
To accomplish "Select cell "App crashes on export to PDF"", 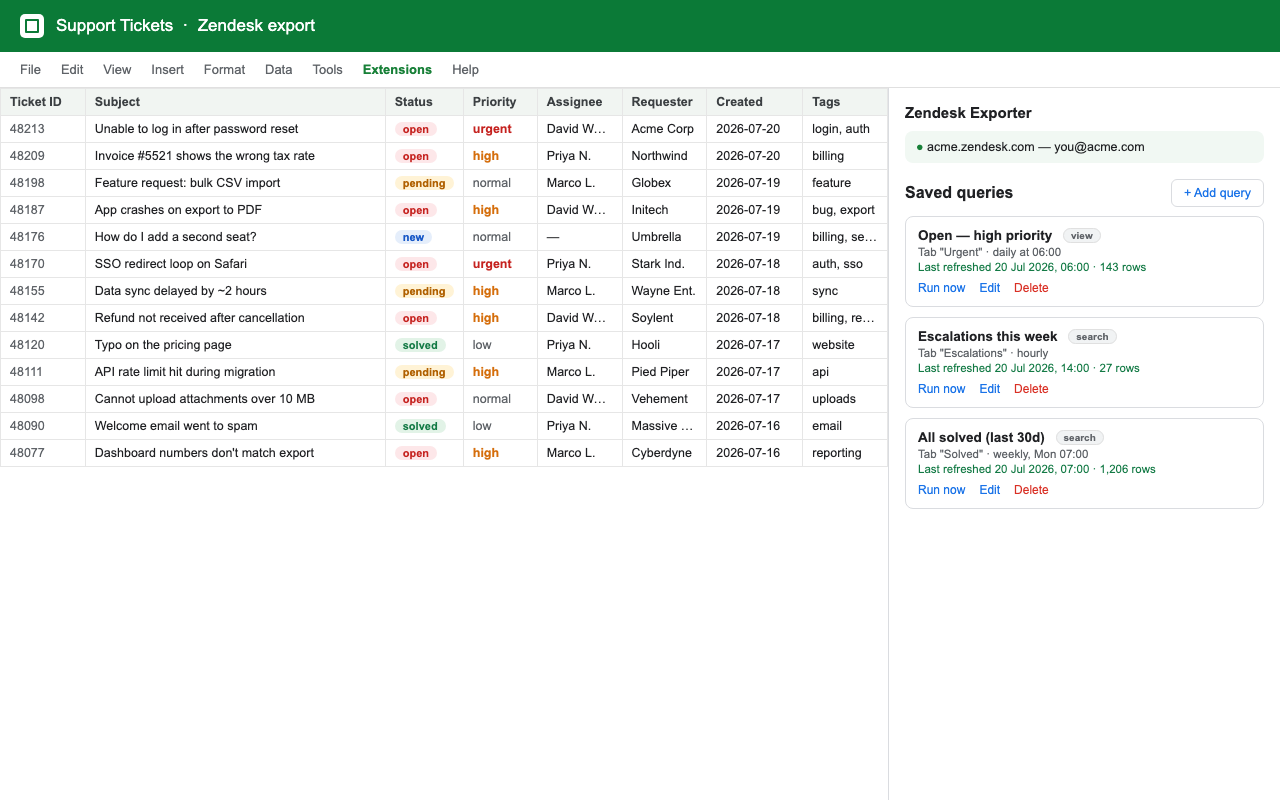I will 236,210.
